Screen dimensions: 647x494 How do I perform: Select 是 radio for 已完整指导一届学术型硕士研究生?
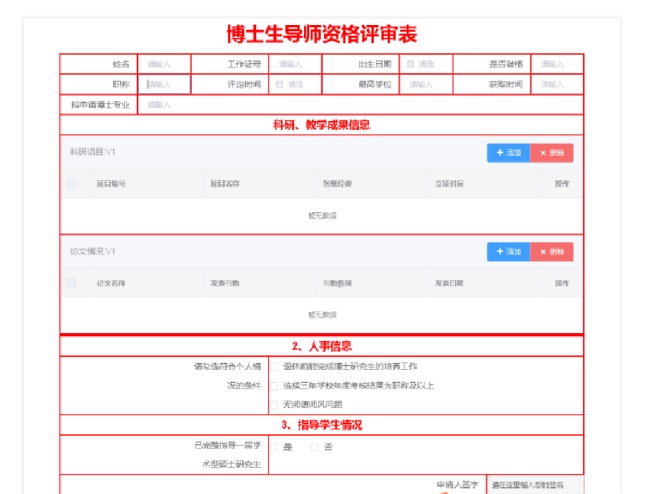274,446
